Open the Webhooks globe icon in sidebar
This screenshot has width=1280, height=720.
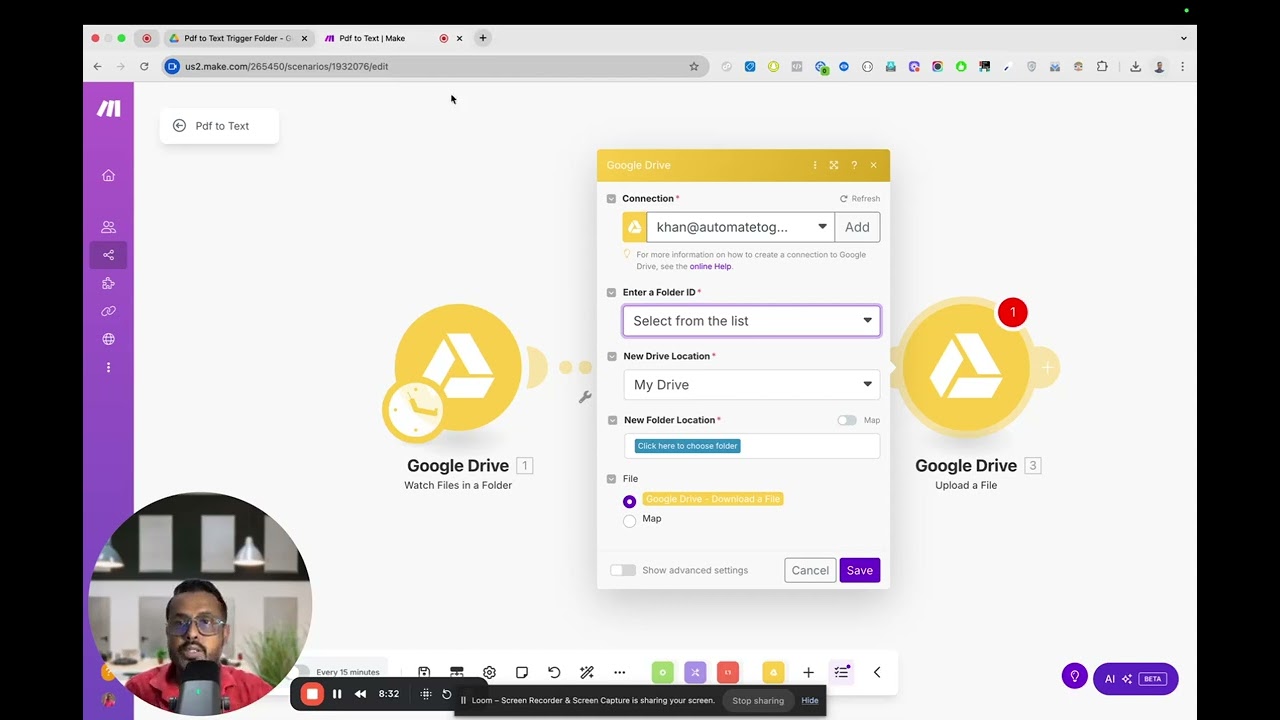(x=108, y=339)
